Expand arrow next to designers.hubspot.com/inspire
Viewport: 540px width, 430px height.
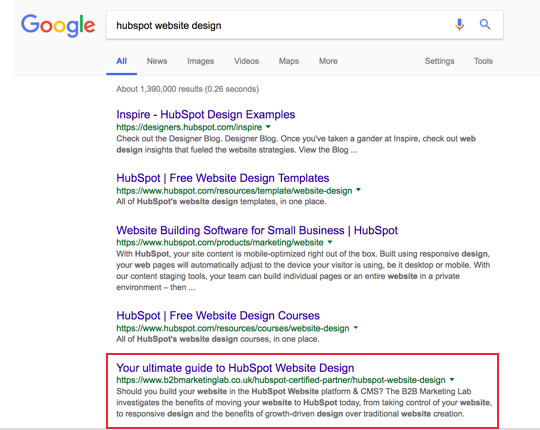pyautogui.click(x=268, y=127)
